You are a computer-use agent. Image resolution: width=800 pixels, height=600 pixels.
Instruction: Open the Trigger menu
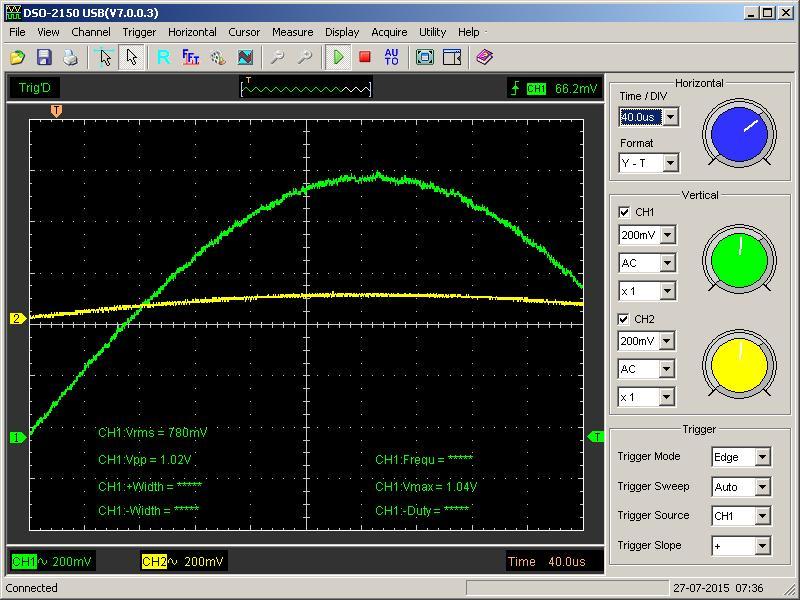139,32
